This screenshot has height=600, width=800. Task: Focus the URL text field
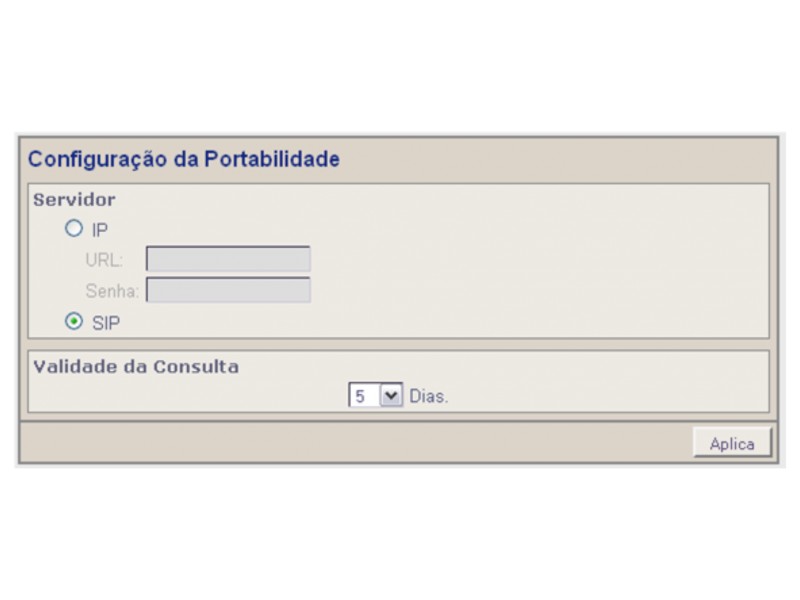(x=228, y=259)
